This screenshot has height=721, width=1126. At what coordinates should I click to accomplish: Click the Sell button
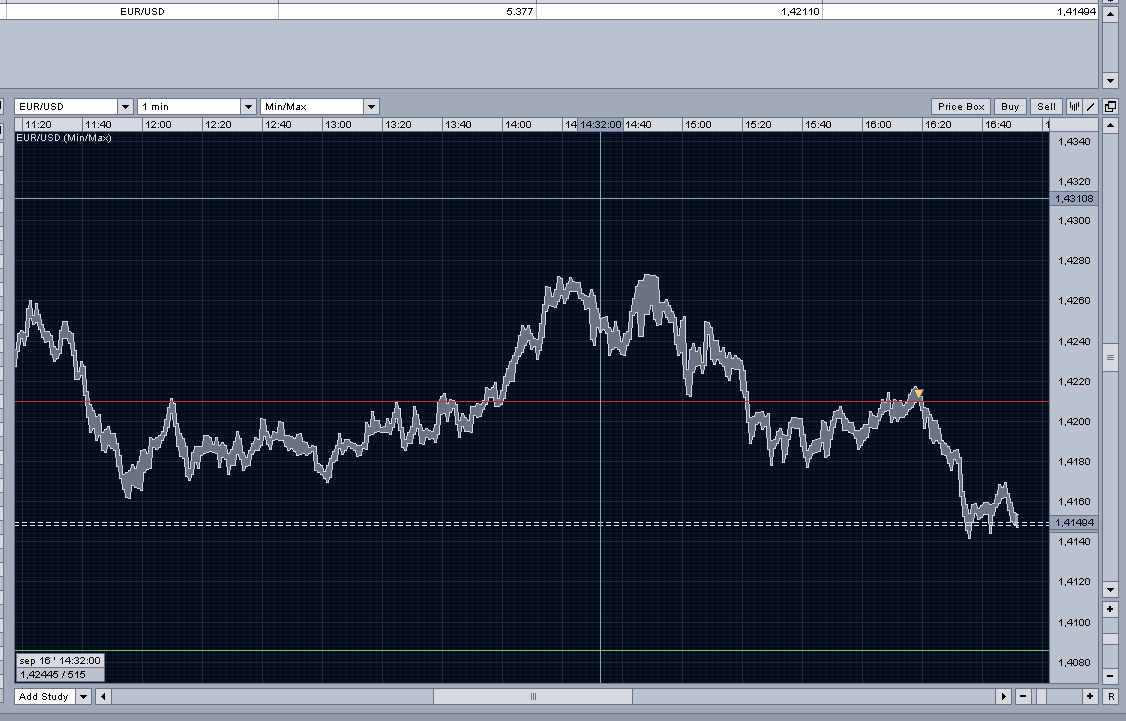(x=1046, y=106)
